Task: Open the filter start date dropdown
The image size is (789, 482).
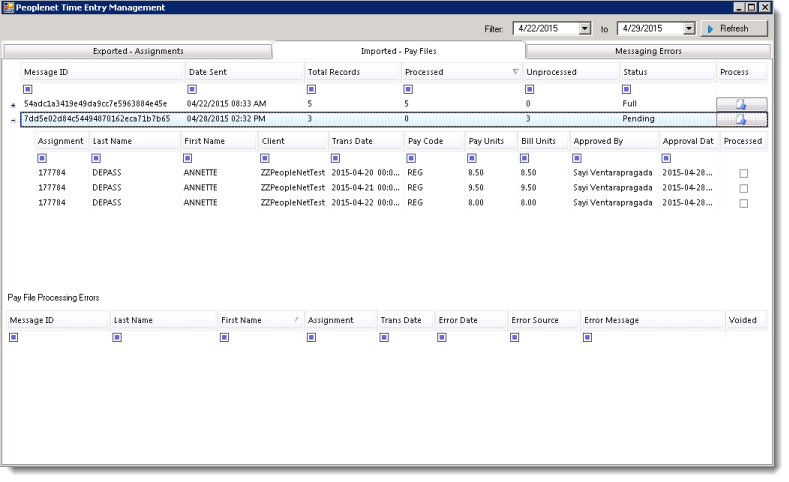Action: pos(585,29)
